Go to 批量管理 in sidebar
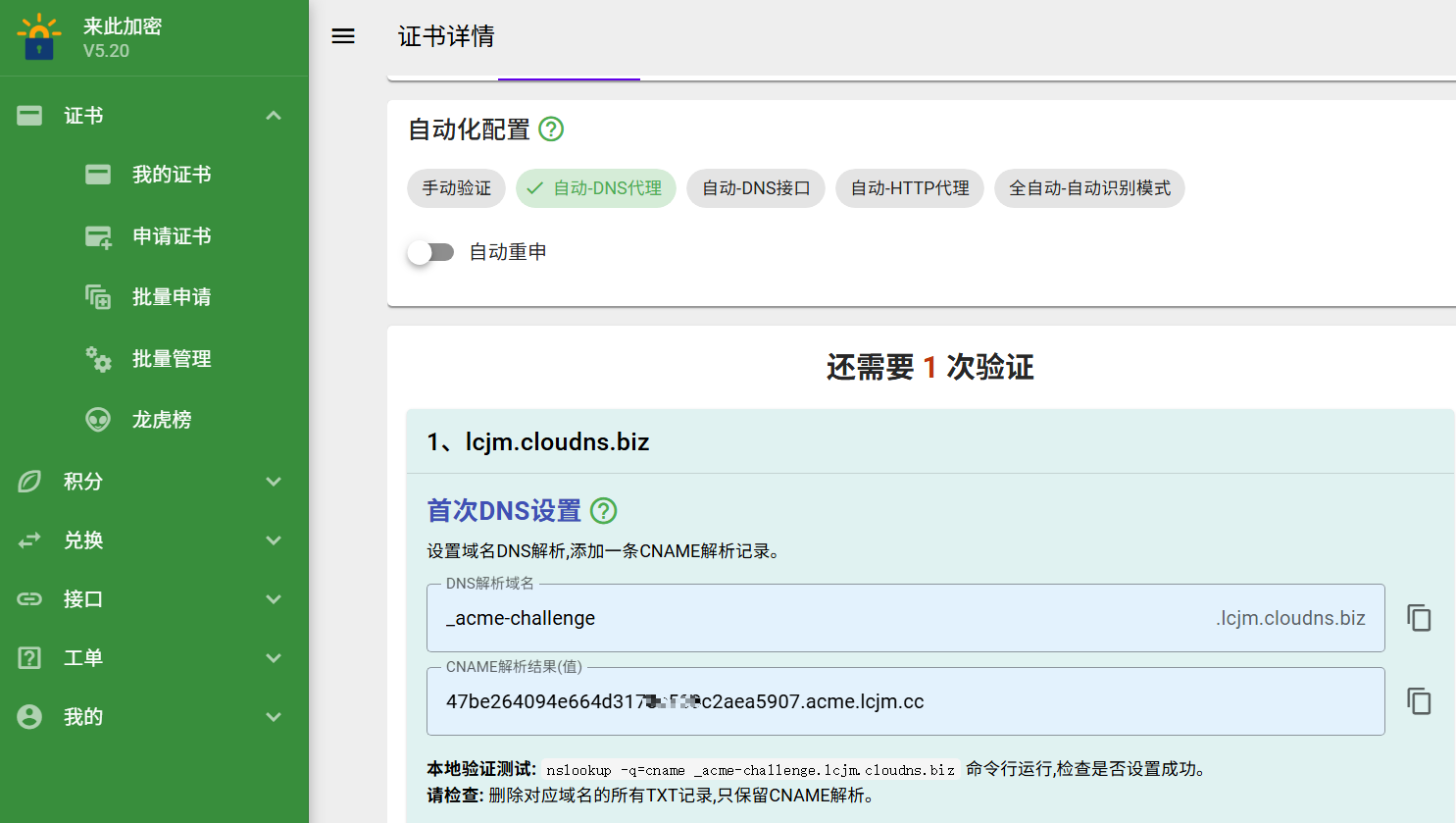1456x823 pixels. coord(172,359)
